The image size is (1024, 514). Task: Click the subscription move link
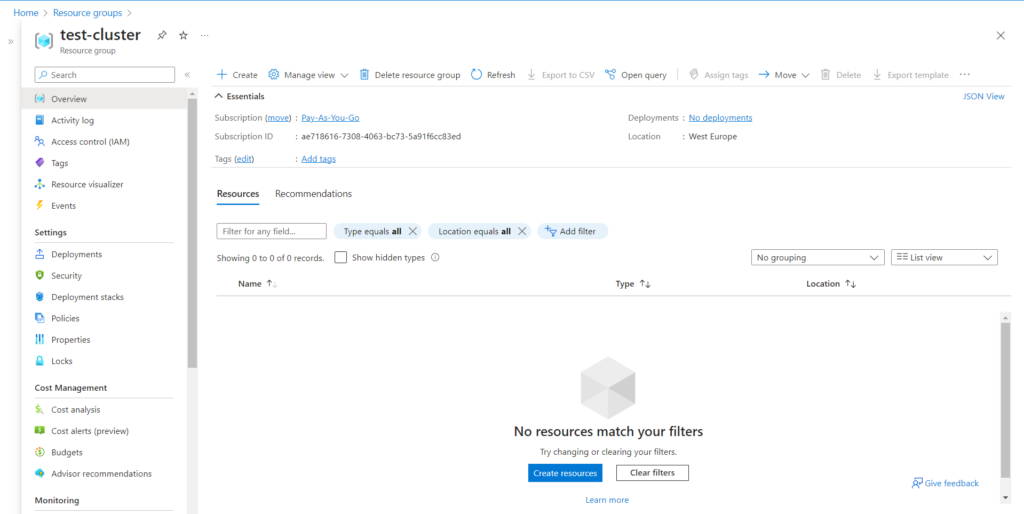tap(278, 118)
